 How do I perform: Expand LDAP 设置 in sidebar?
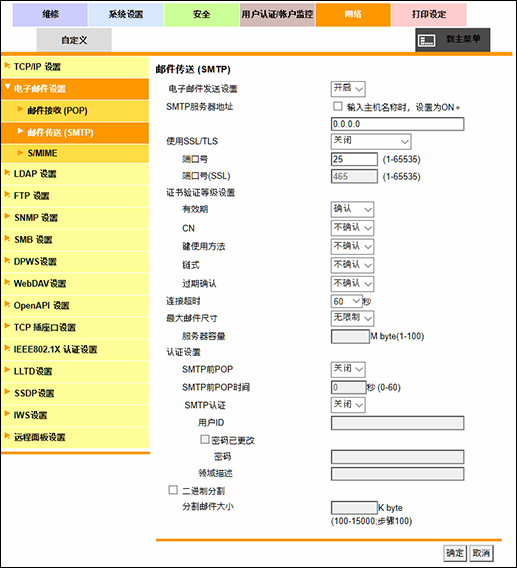(75, 174)
